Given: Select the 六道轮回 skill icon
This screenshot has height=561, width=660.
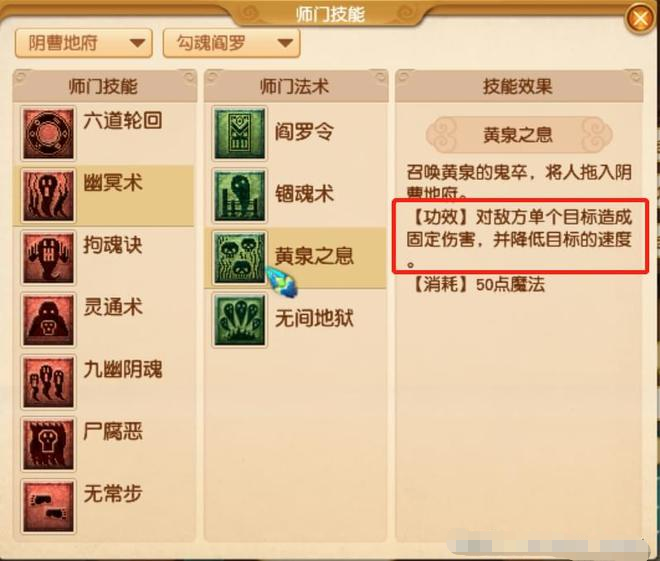Looking at the screenshot, I should (48, 134).
